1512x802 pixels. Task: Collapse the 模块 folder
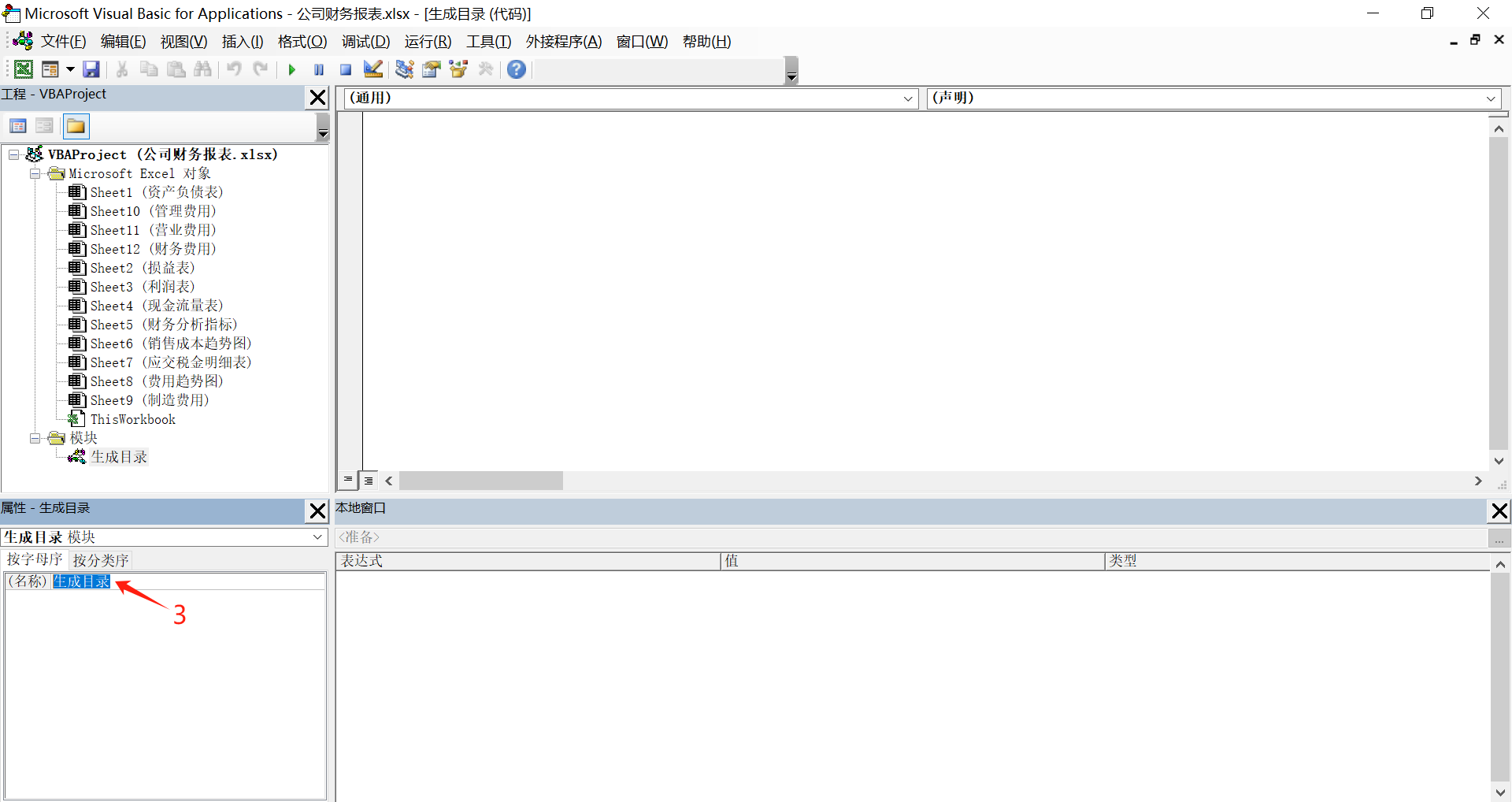(x=35, y=438)
